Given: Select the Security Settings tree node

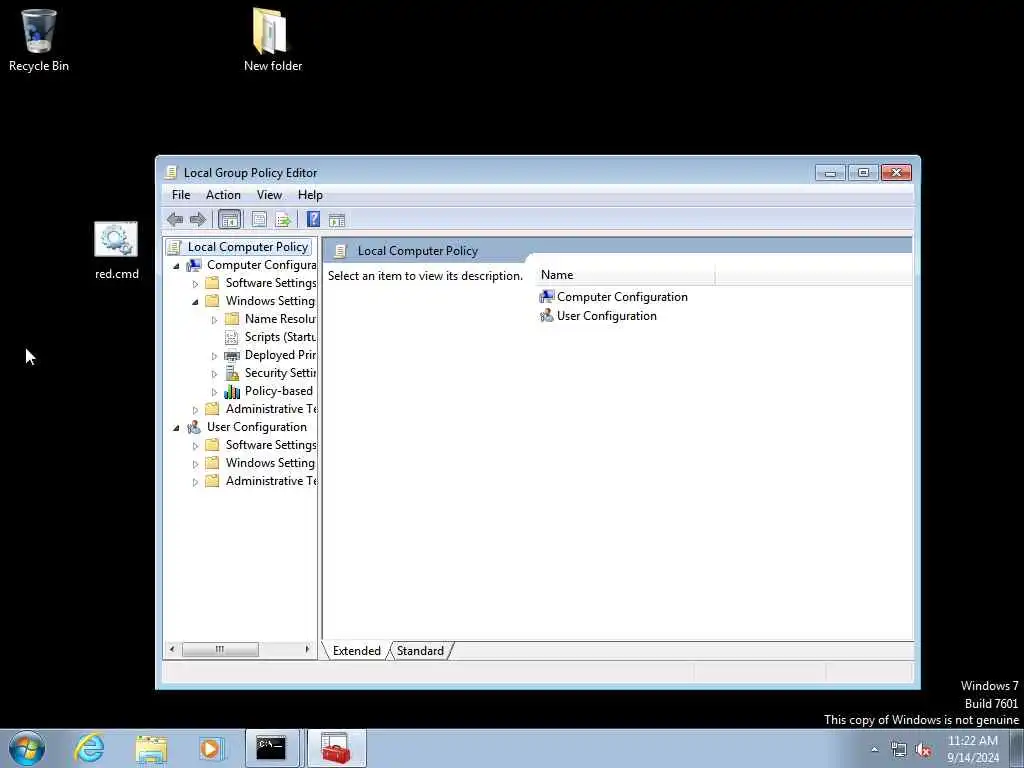Looking at the screenshot, I should pyautogui.click(x=280, y=373).
